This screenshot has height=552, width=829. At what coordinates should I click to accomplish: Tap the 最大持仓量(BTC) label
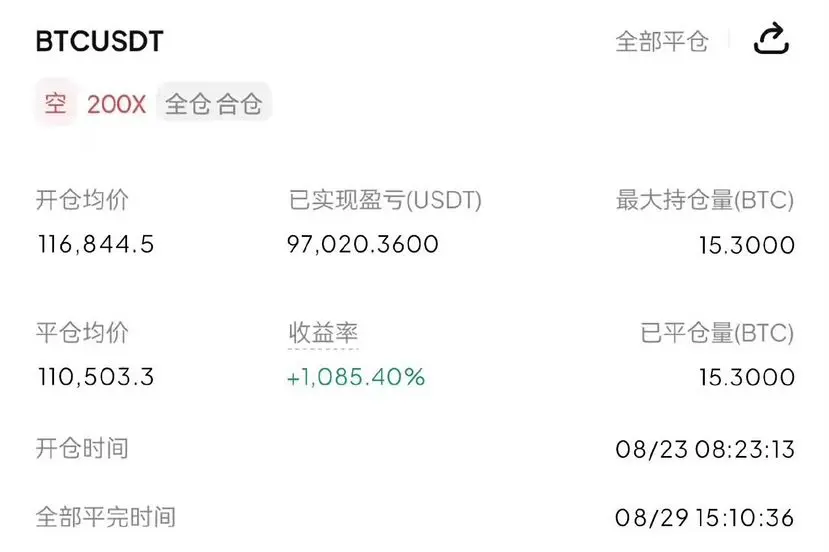coord(705,200)
